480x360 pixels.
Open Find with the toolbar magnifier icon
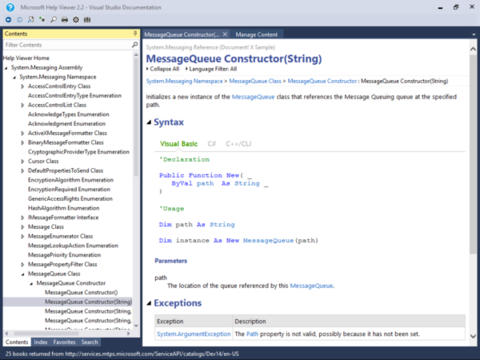click(53, 20)
